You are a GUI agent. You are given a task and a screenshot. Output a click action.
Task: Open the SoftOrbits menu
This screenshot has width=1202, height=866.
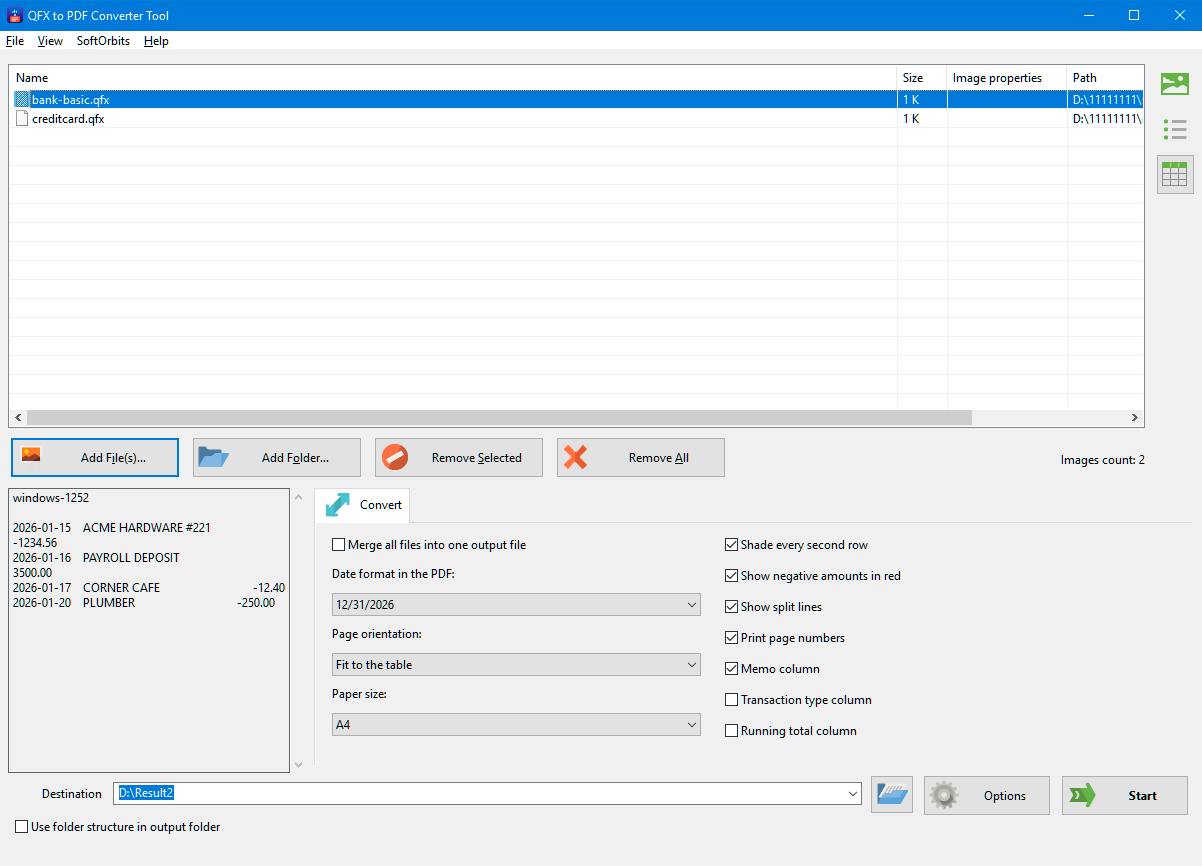103,41
